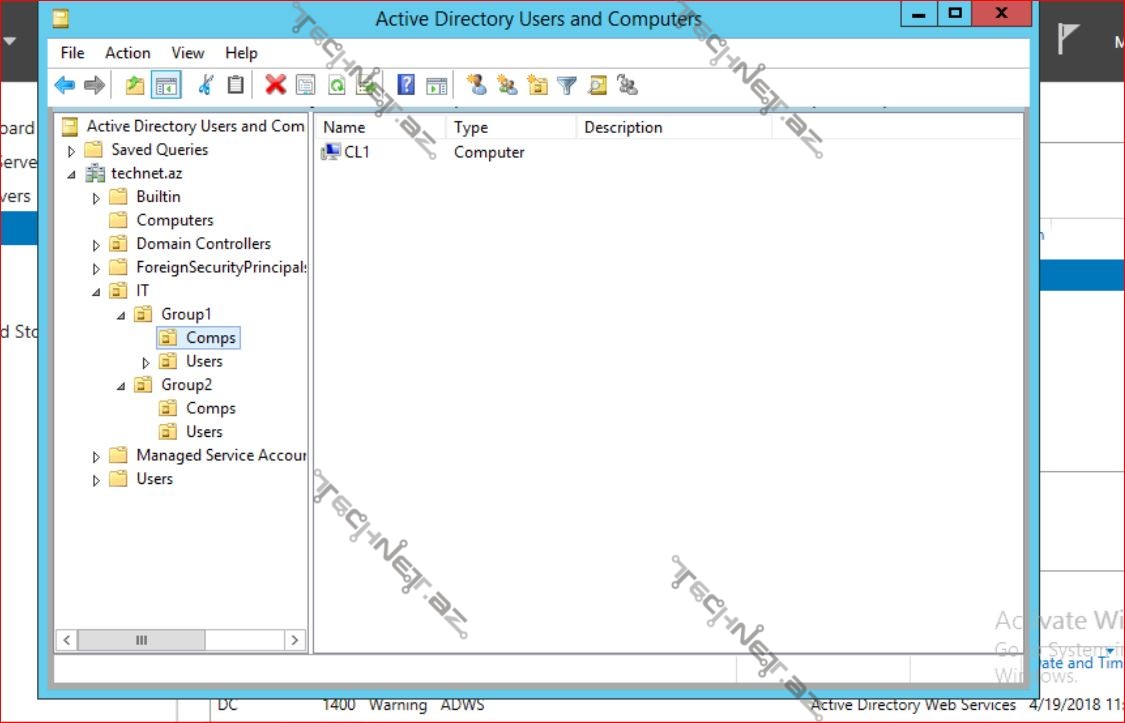Sort list by Name column header
The width and height of the screenshot is (1125, 723).
[x=344, y=127]
